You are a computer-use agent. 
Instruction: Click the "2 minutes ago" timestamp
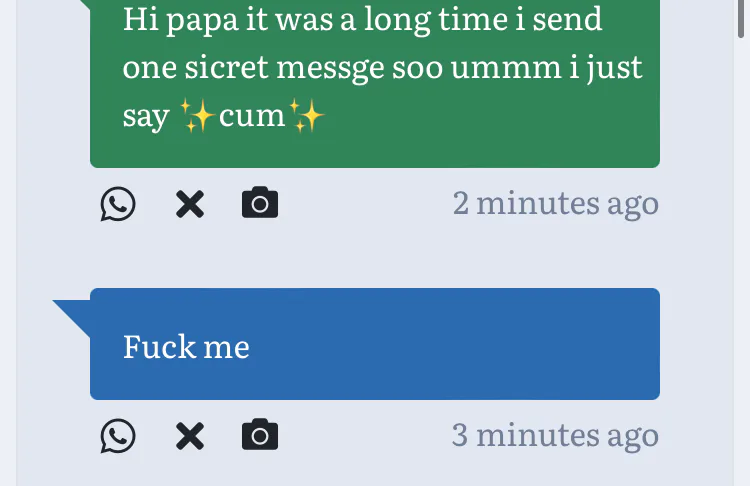tap(555, 203)
